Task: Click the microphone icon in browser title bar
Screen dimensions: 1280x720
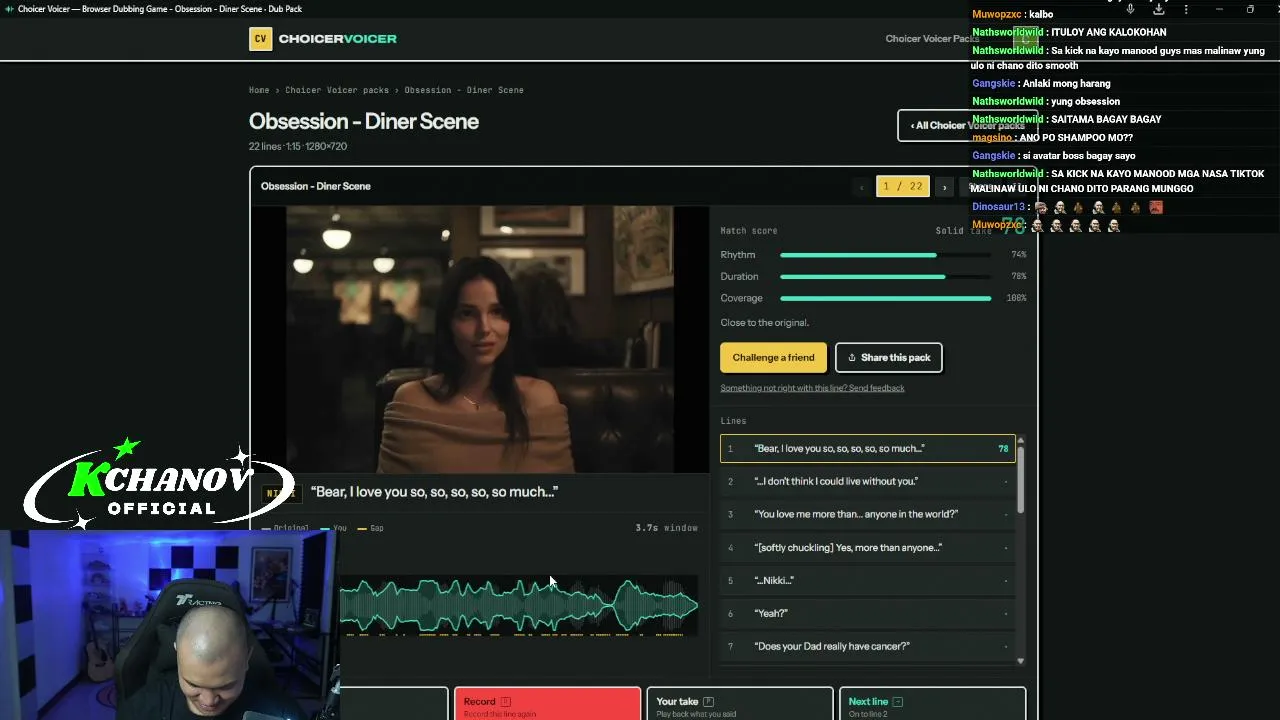Action: click(1130, 9)
